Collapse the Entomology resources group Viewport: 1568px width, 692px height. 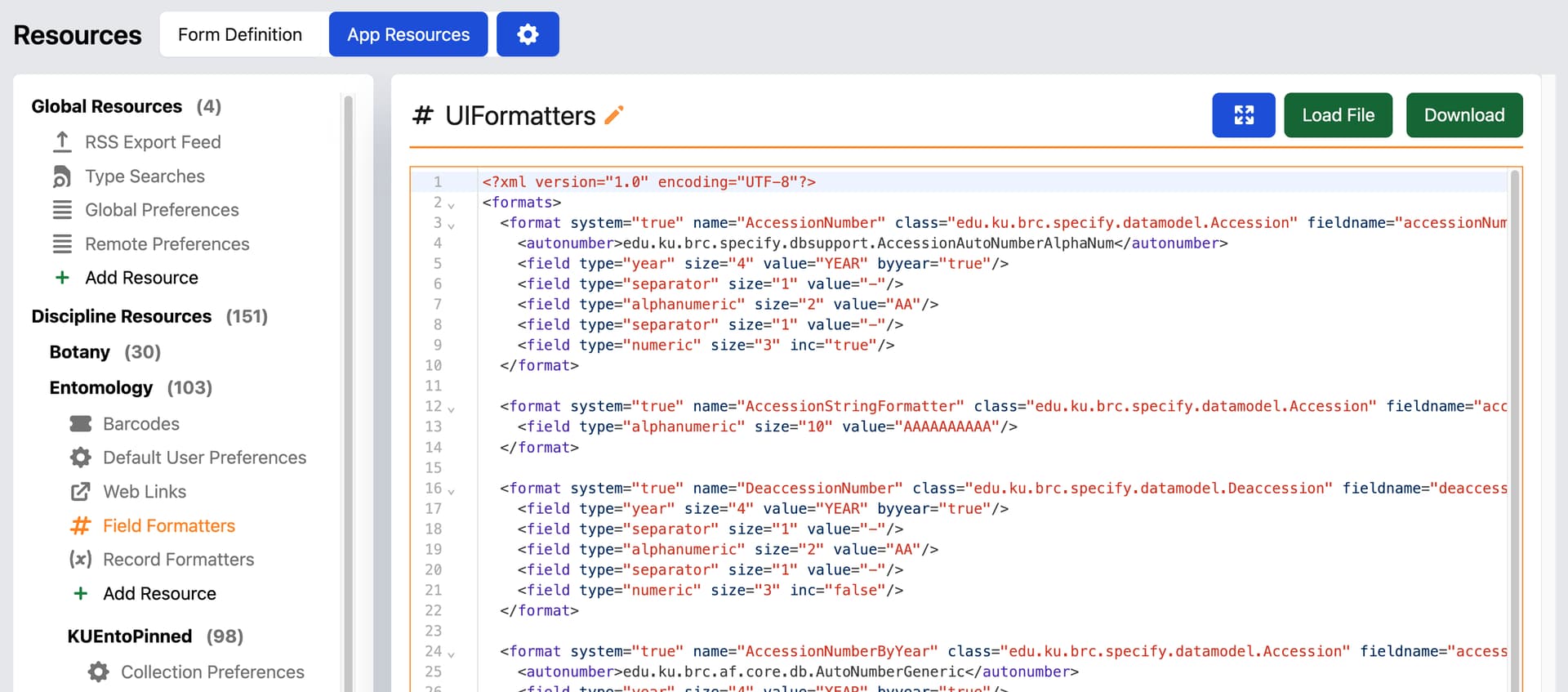click(101, 388)
